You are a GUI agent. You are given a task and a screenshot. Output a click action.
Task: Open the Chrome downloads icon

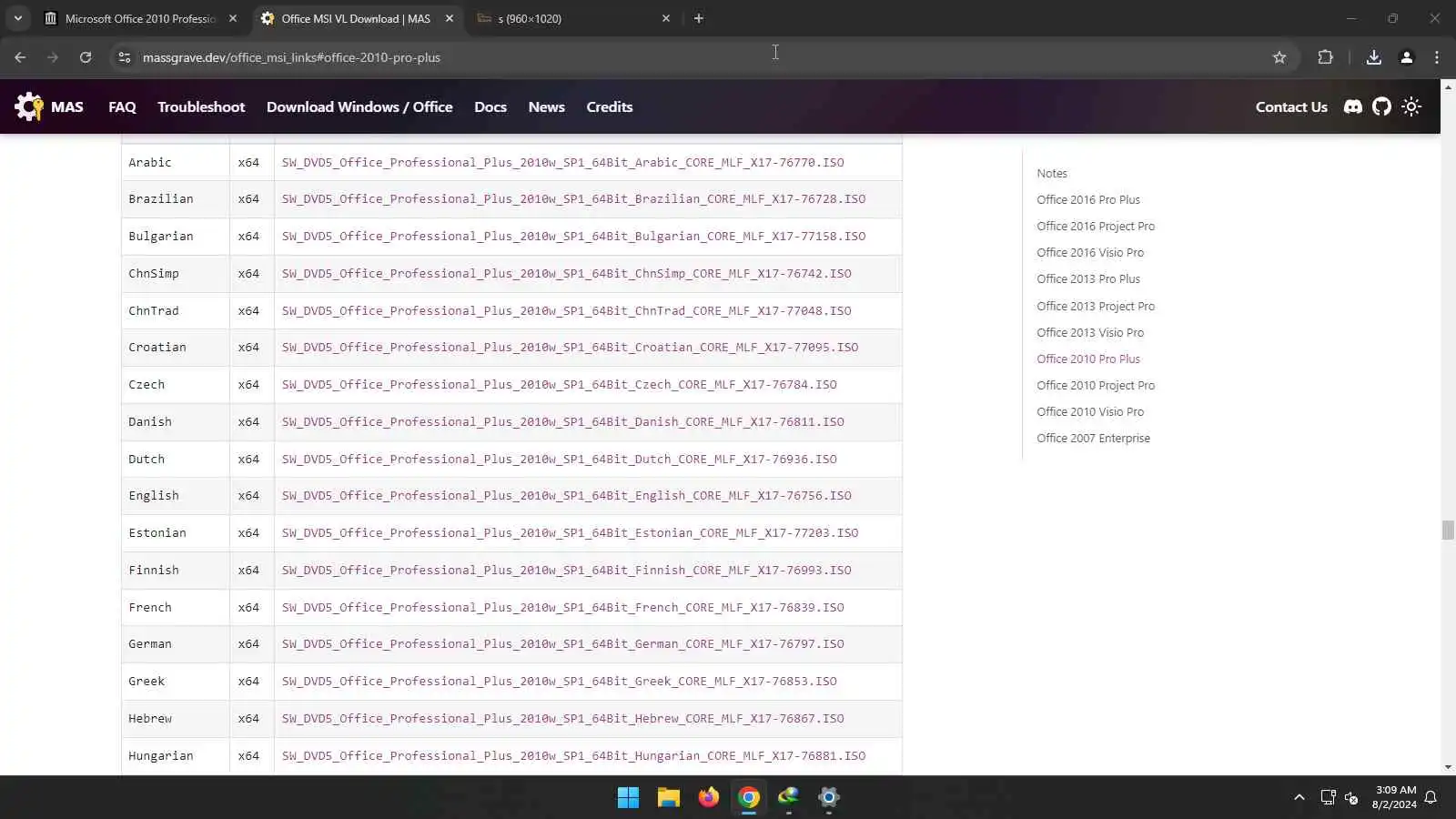click(x=1374, y=57)
